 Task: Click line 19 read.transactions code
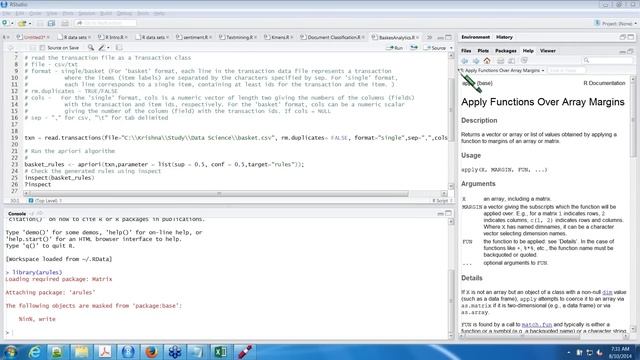(x=236, y=138)
